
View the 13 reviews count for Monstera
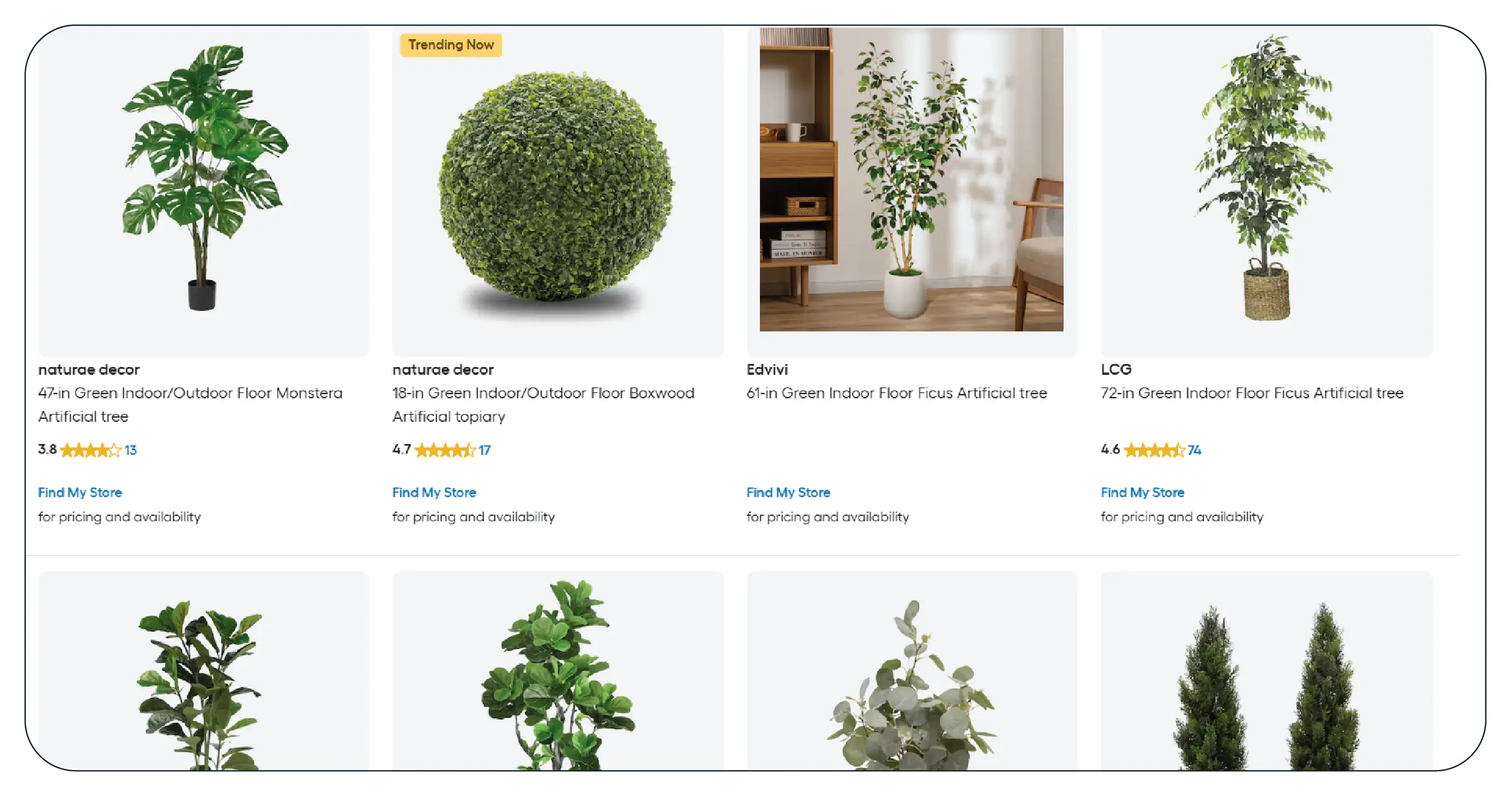tap(131, 450)
